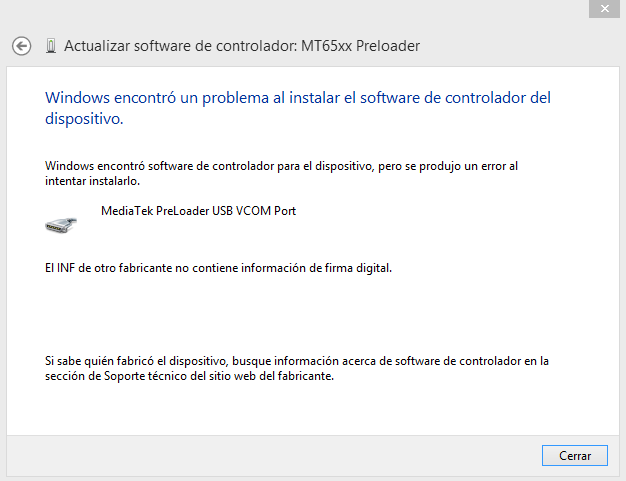Click the 'El INF de otro fabricante' error message
This screenshot has width=626, height=481.
click(218, 268)
